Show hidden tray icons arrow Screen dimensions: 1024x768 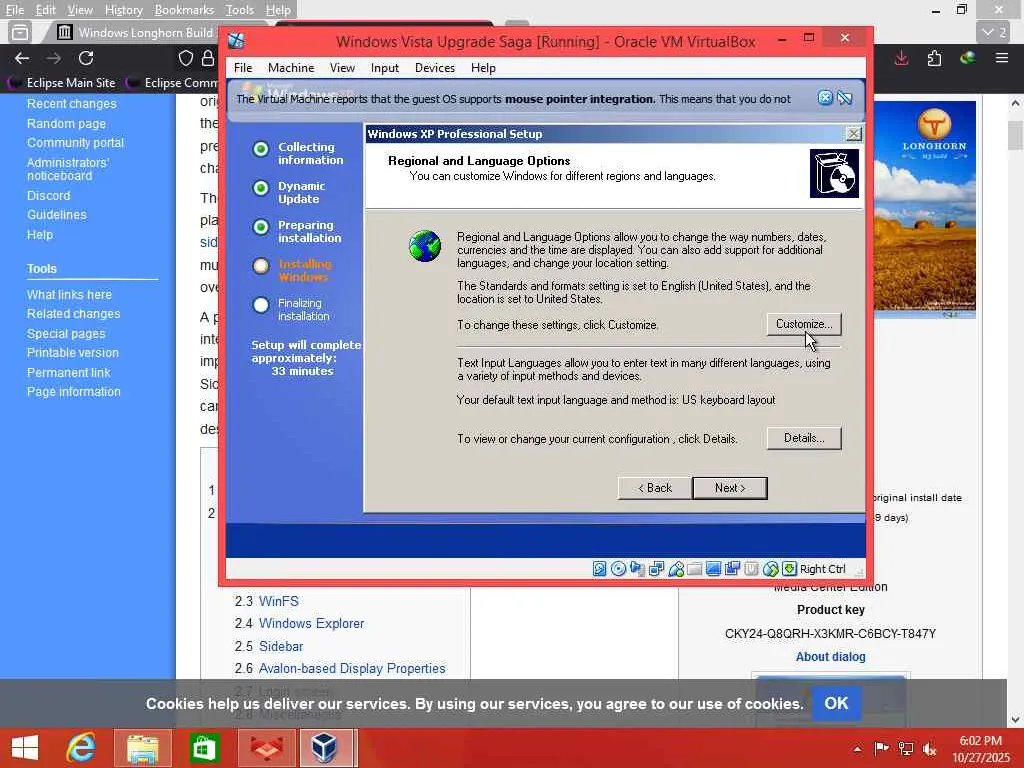tap(857, 748)
